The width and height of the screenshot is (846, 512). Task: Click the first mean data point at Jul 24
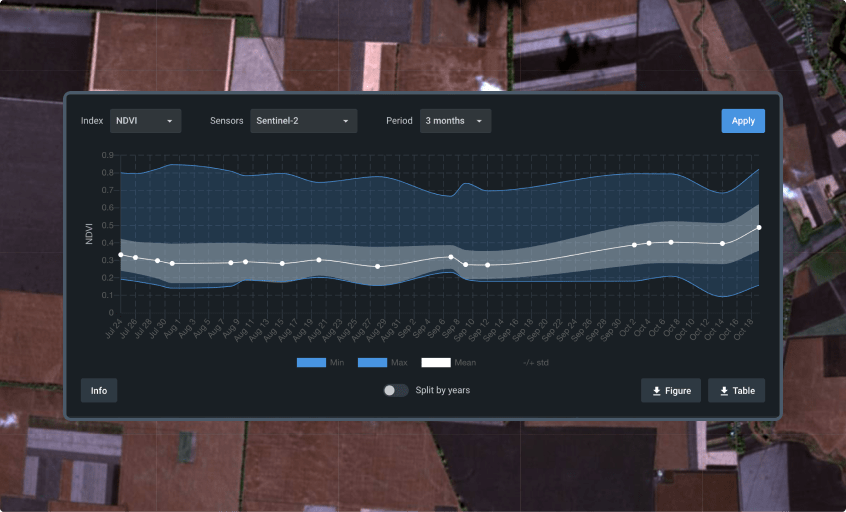(x=121, y=255)
